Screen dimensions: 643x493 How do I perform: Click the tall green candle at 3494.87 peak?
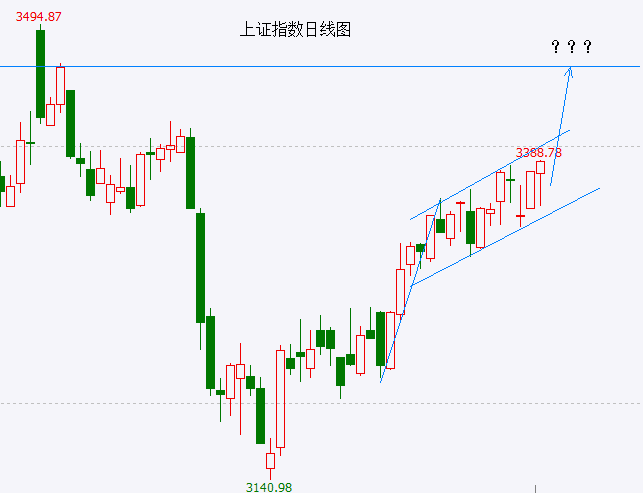pos(41,74)
